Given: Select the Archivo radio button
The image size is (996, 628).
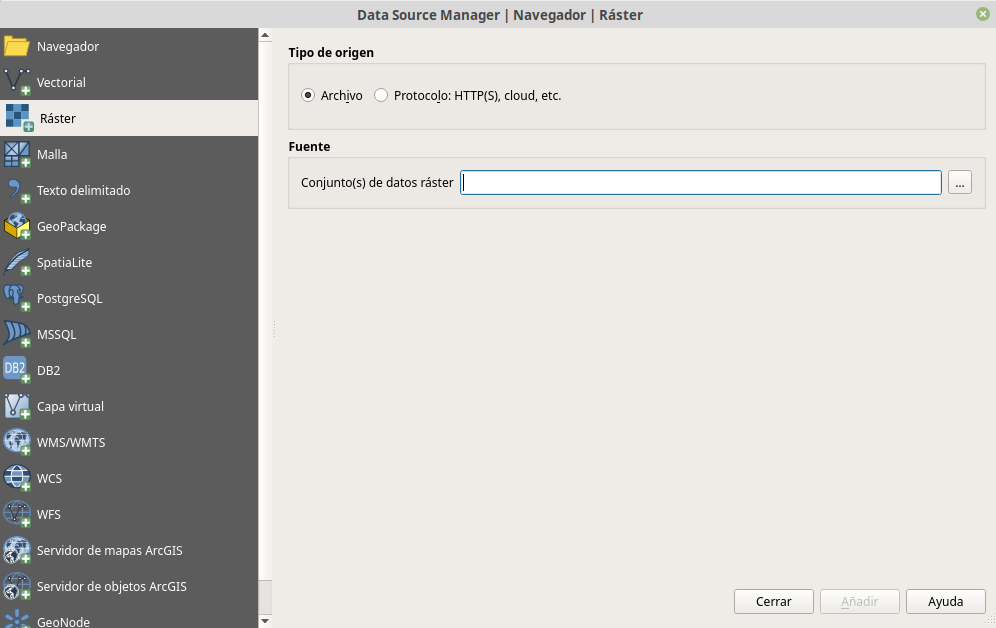Looking at the screenshot, I should [308, 96].
